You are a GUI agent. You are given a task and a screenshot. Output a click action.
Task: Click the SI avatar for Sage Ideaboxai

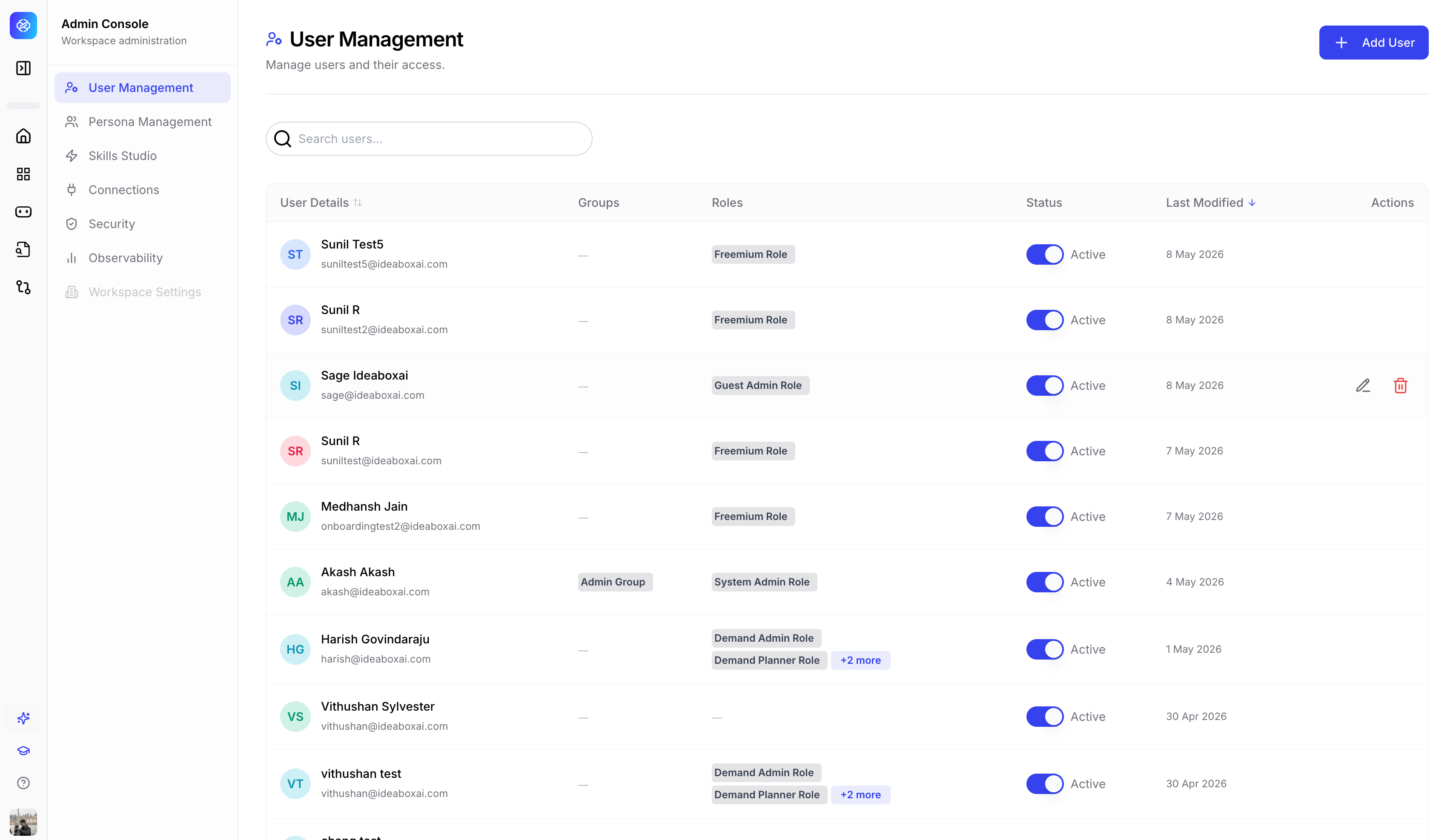tap(295, 386)
